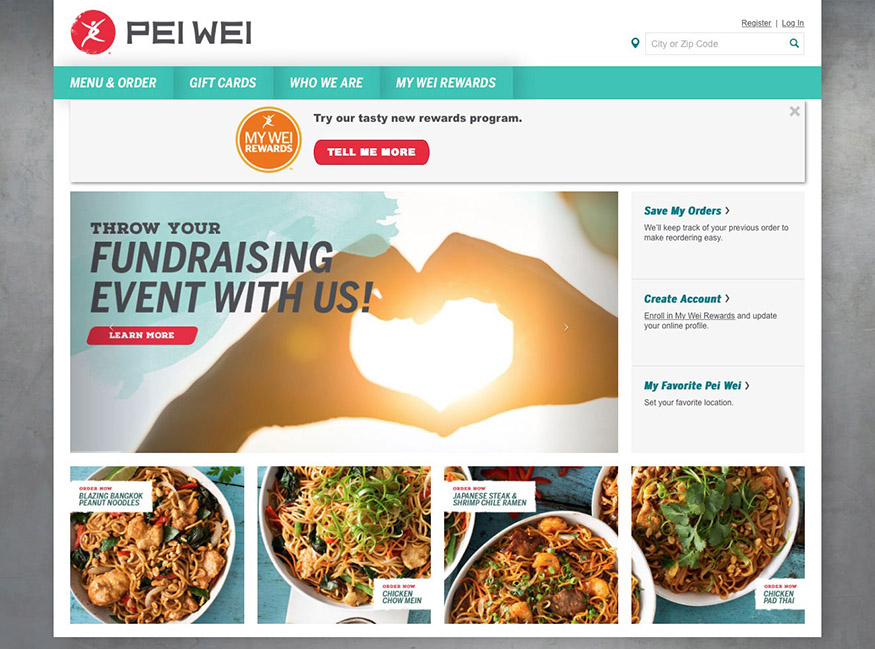Go to previous carousel slide arrow
This screenshot has width=875, height=649.
pyautogui.click(x=111, y=327)
